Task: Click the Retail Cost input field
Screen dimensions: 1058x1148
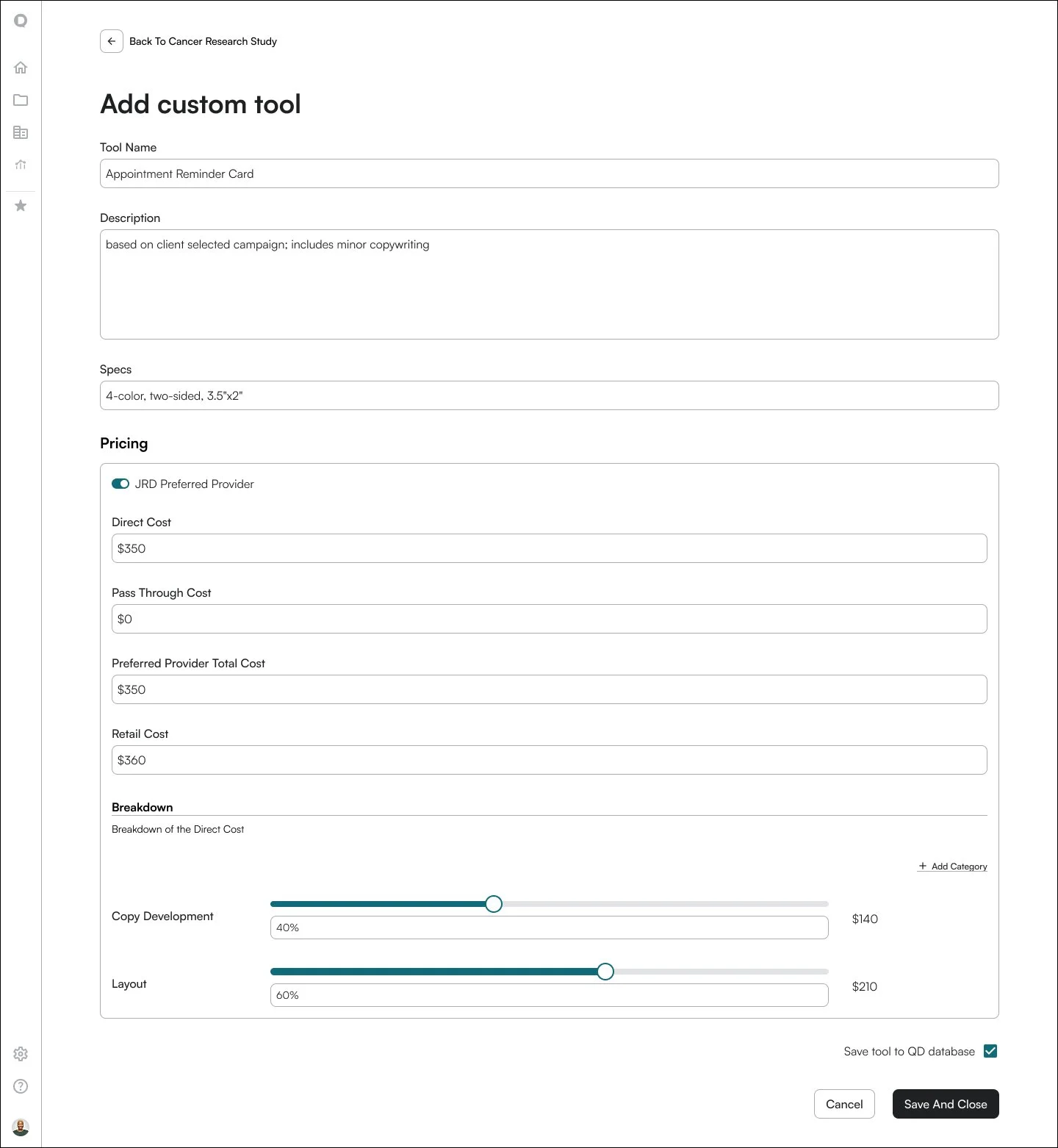Action: tap(550, 760)
